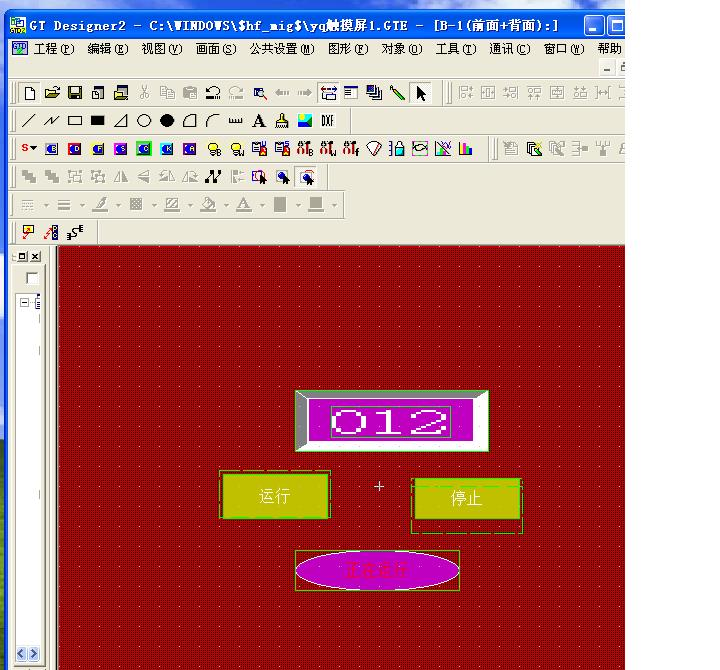Viewport: 720px width, 670px height.
Task: Select the 012 numeric display object
Action: 391,421
